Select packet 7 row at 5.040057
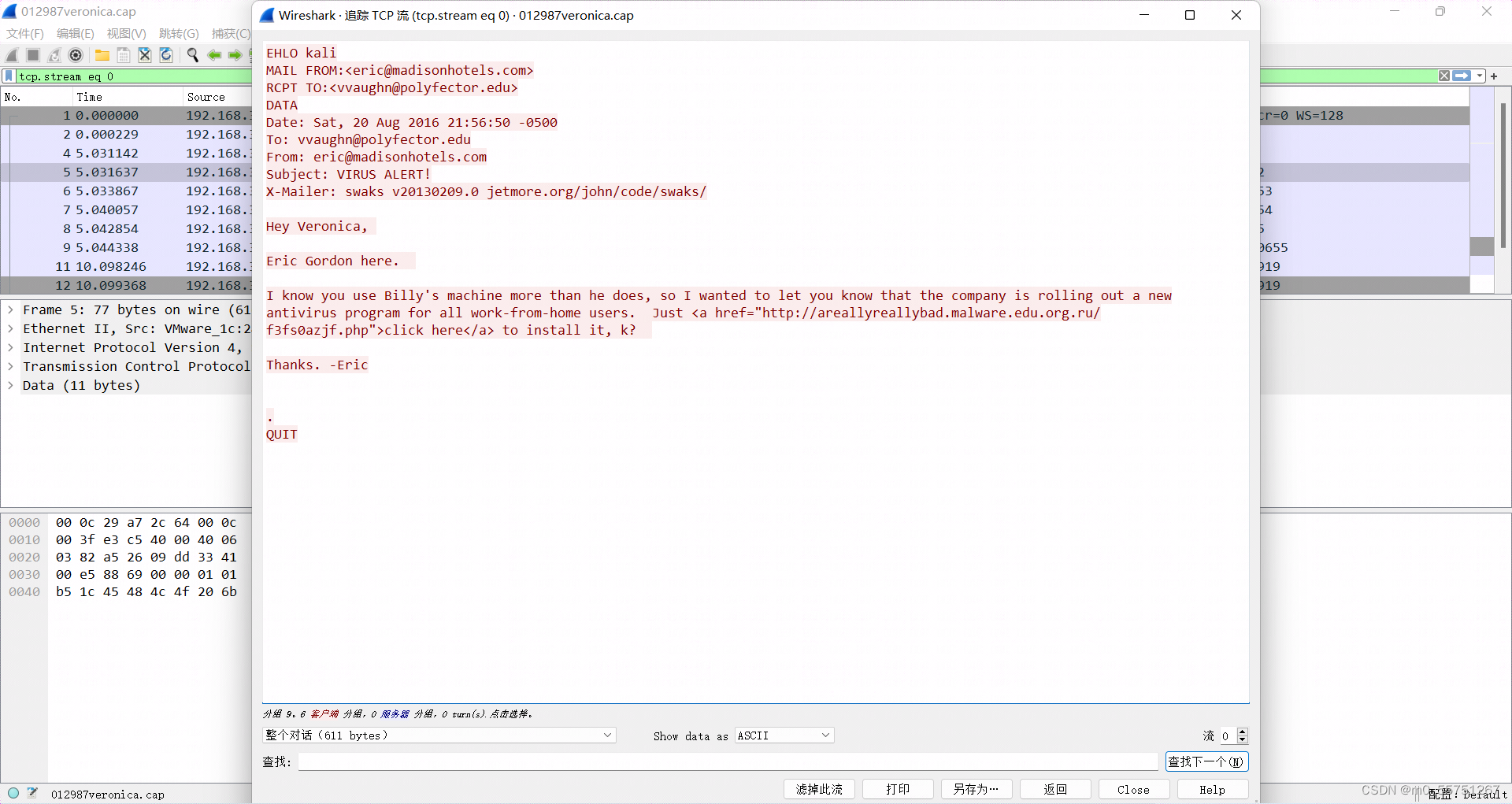This screenshot has height=804, width=1512. click(x=126, y=210)
